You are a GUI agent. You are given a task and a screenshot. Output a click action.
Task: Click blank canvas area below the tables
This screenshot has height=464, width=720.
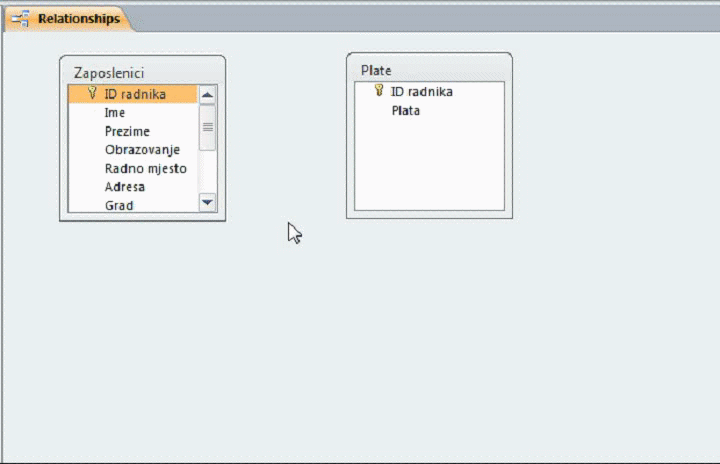point(360,340)
